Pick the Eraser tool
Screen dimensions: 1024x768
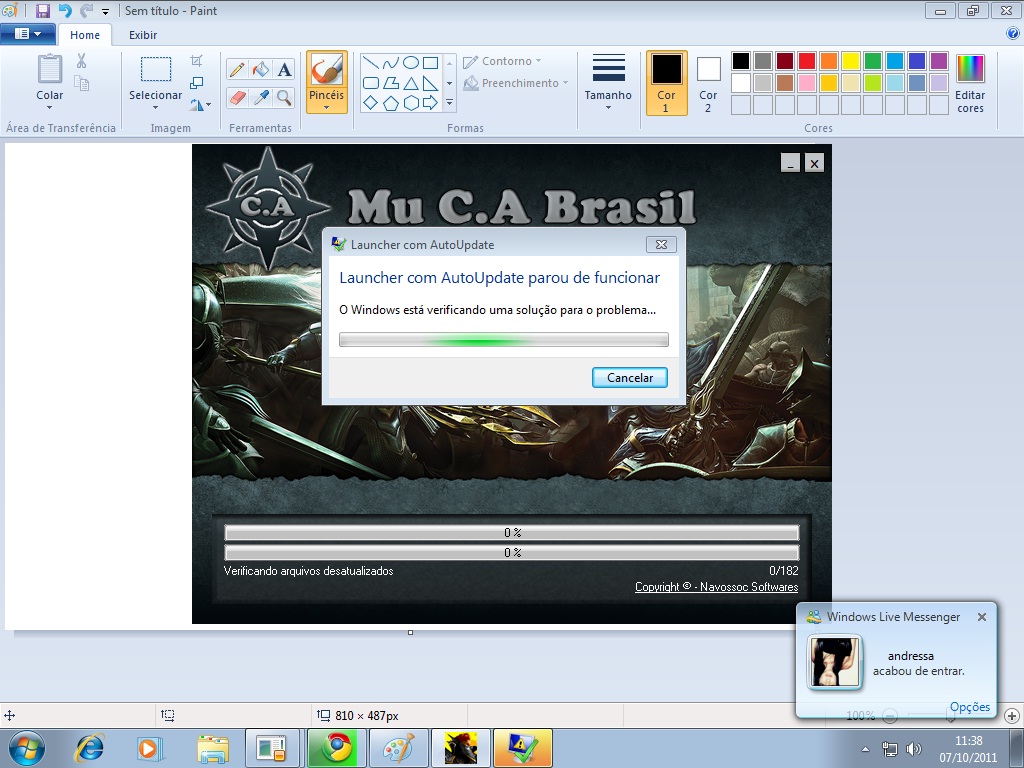tap(237, 97)
